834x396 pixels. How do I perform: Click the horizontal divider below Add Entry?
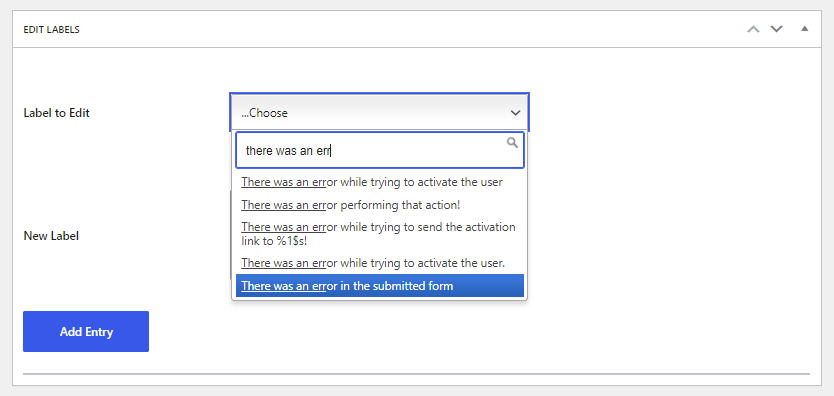pos(416,374)
